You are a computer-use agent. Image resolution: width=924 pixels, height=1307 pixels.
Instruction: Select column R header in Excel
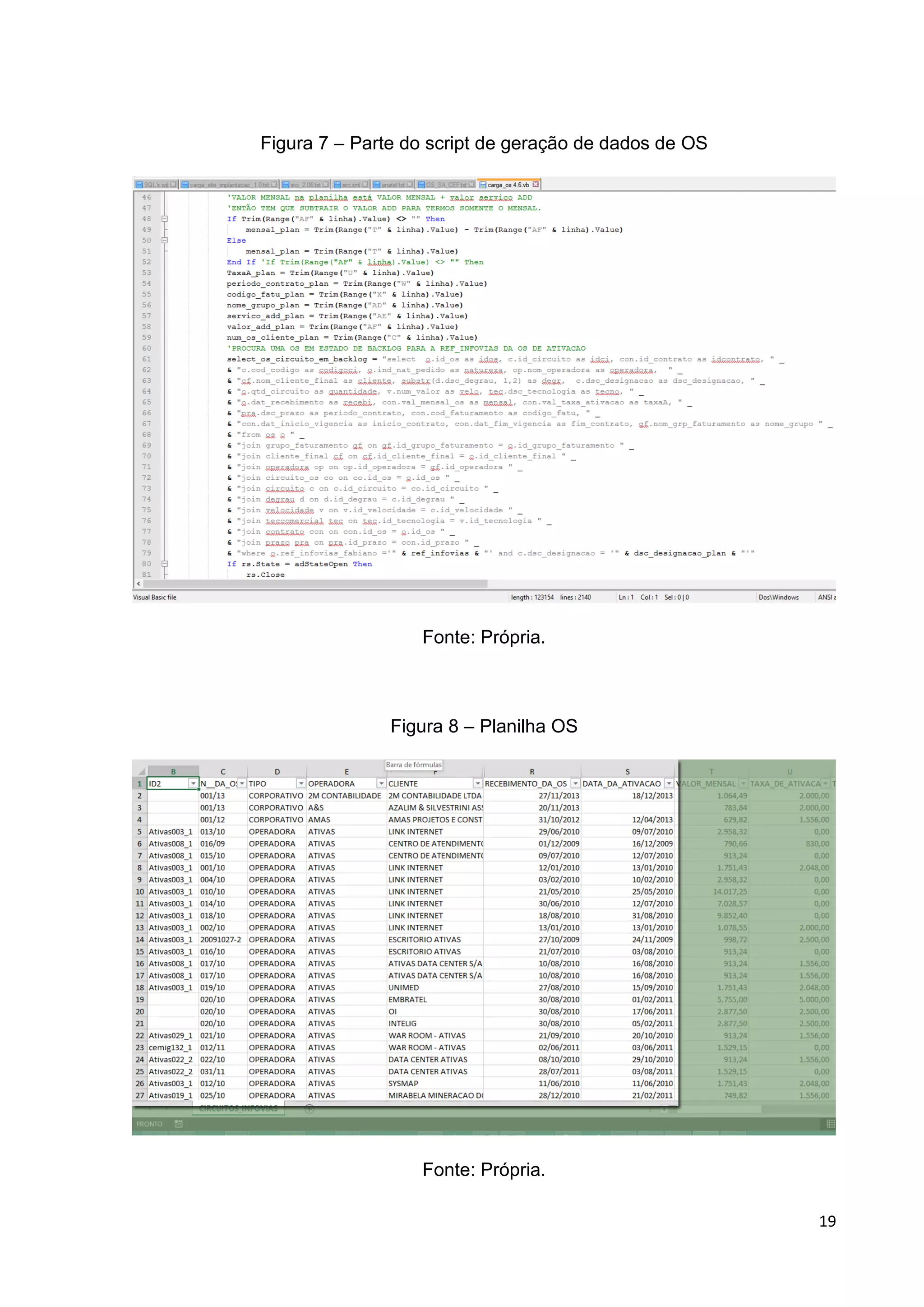click(532, 772)
